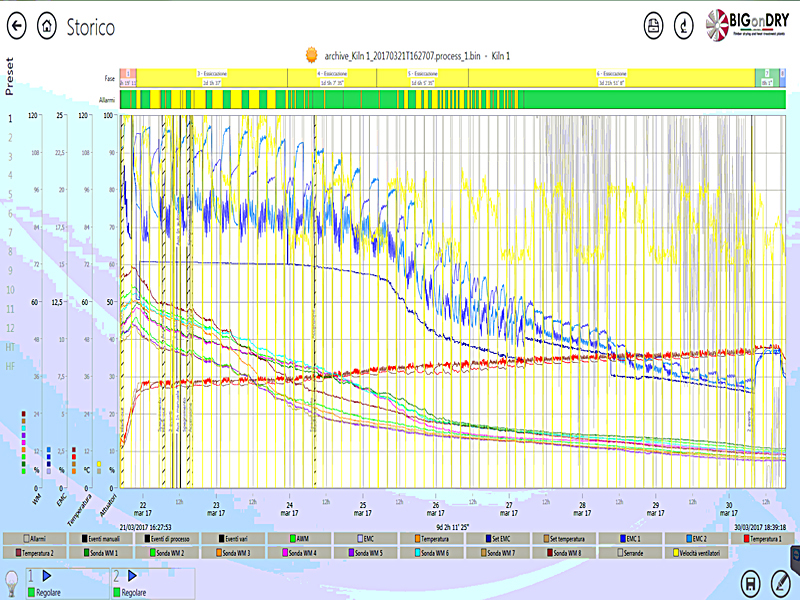
Task: Click phase 3 - Essiccazione segment
Action: [x=212, y=78]
